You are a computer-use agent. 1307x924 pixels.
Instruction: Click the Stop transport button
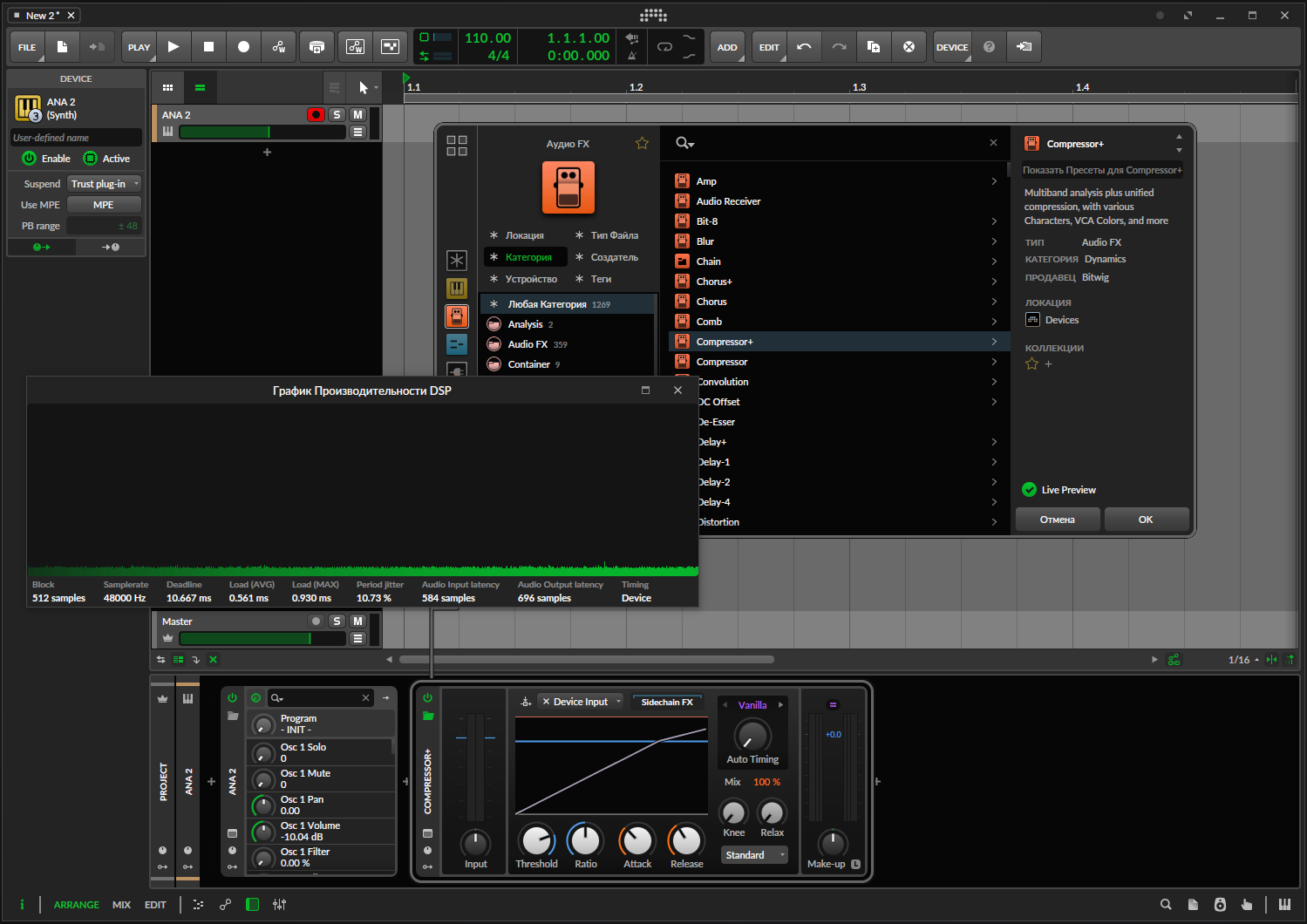point(208,47)
